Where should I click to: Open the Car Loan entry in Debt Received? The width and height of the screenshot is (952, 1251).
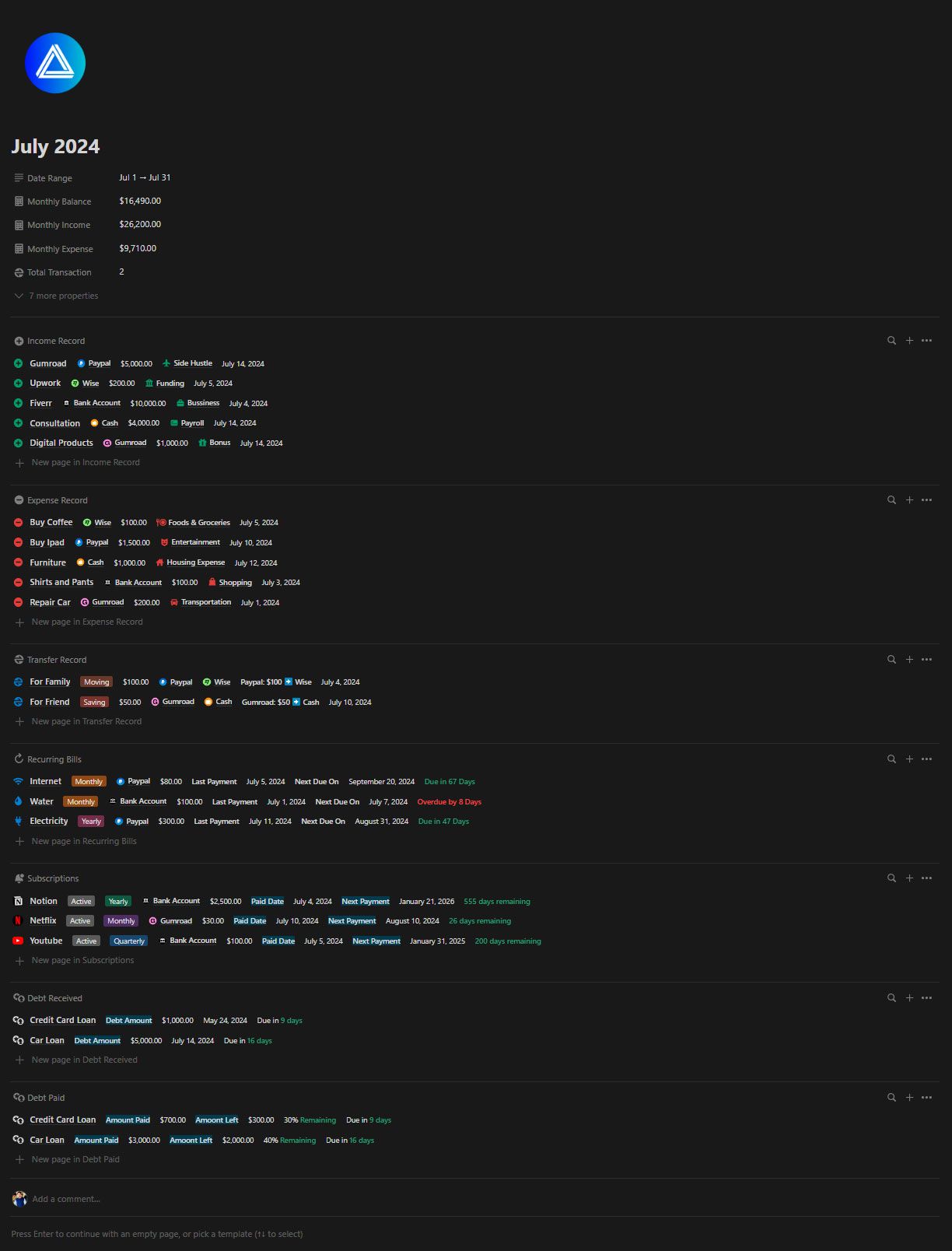(x=47, y=1040)
